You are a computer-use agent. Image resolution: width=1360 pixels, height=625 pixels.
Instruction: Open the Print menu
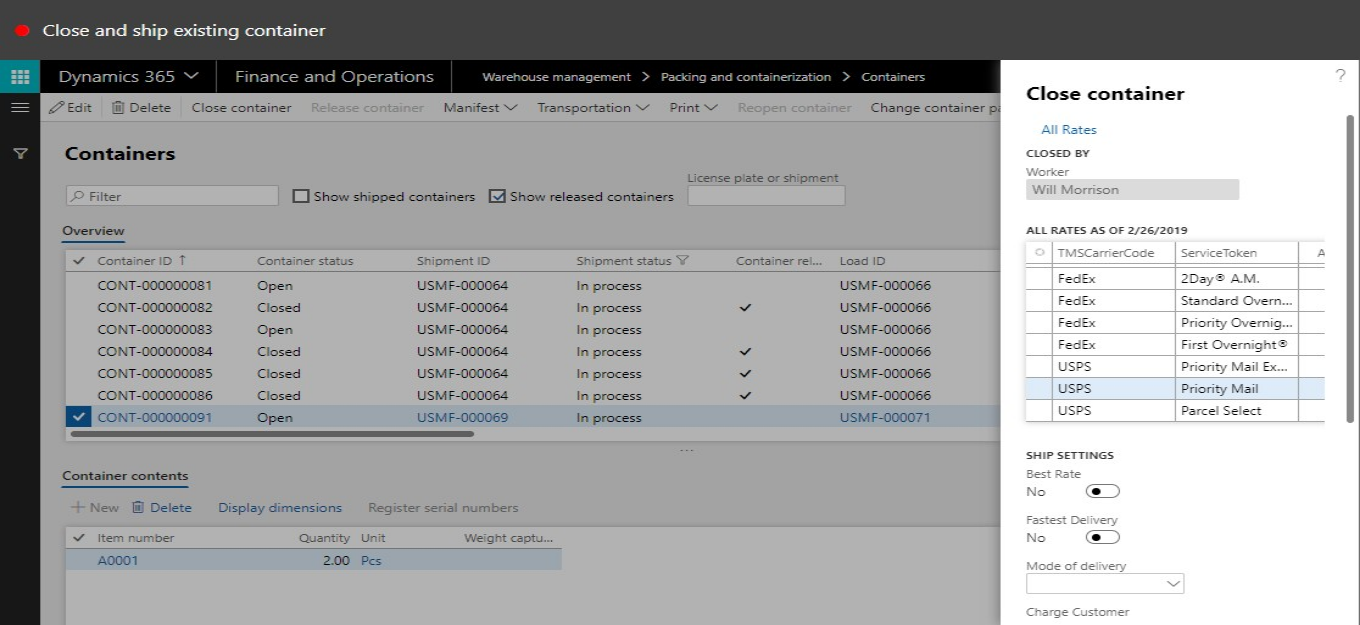693,108
